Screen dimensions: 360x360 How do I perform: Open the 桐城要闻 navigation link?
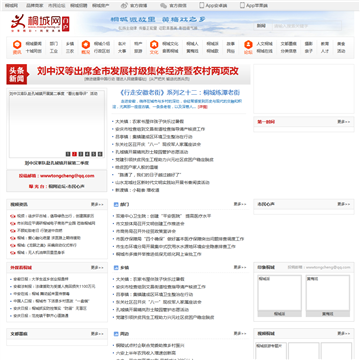pos(34,44)
